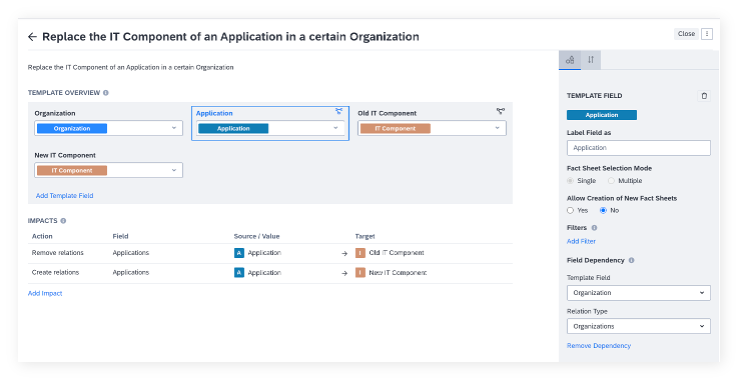Click the Source / Value column header
Viewport: 743px width, 385px height.
coord(256,236)
